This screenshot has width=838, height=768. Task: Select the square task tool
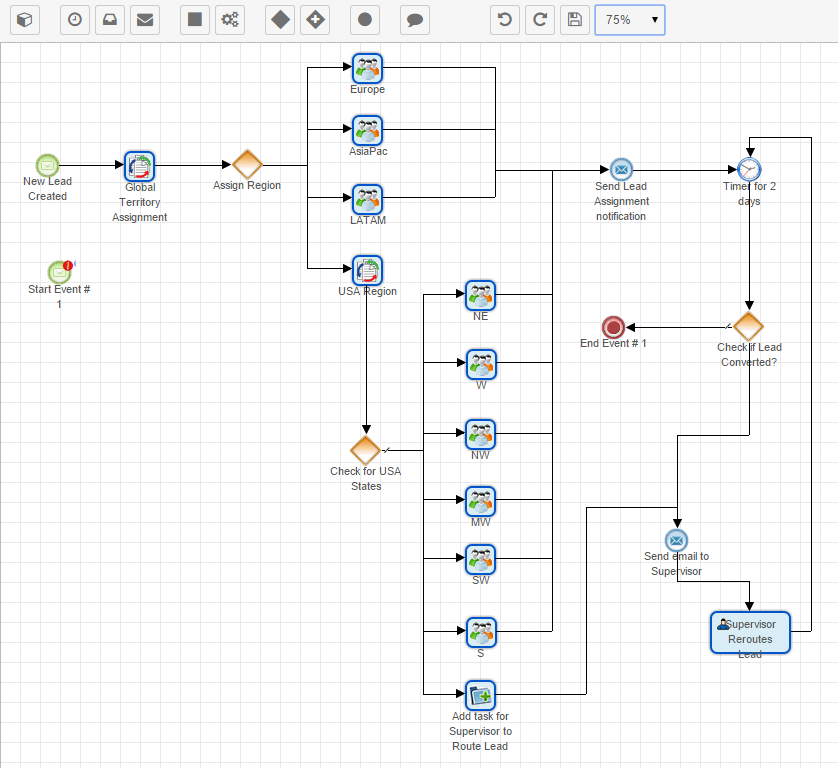pyautogui.click(x=195, y=20)
